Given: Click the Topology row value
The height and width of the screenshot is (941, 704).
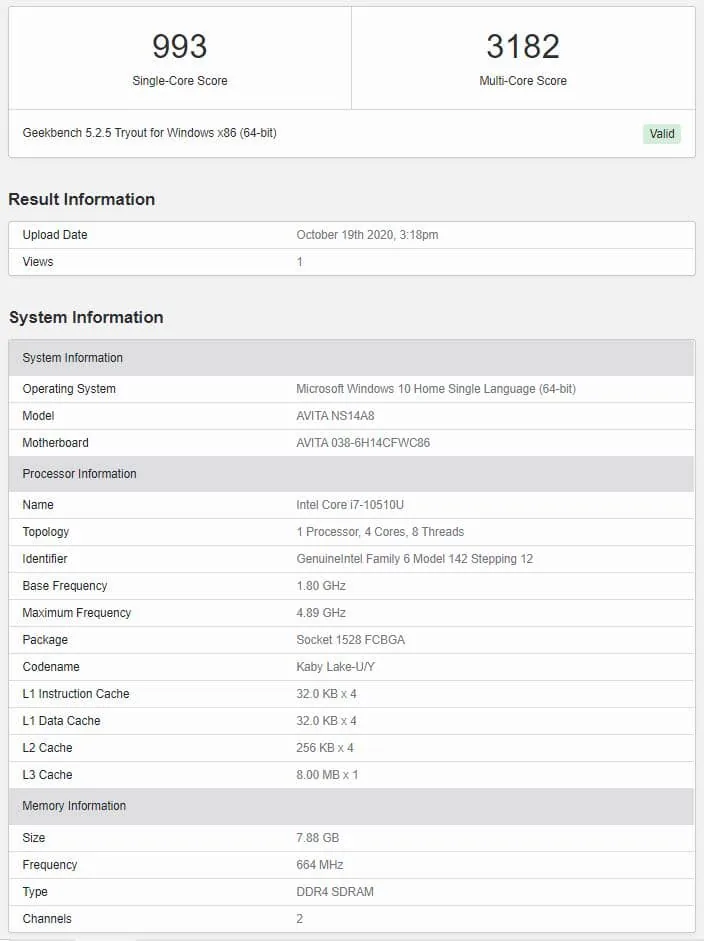Looking at the screenshot, I should pyautogui.click(x=380, y=532).
